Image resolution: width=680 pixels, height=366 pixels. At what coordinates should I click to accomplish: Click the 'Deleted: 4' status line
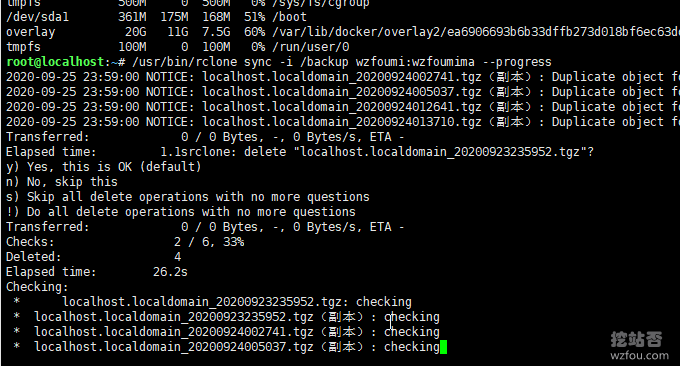tap(94, 257)
